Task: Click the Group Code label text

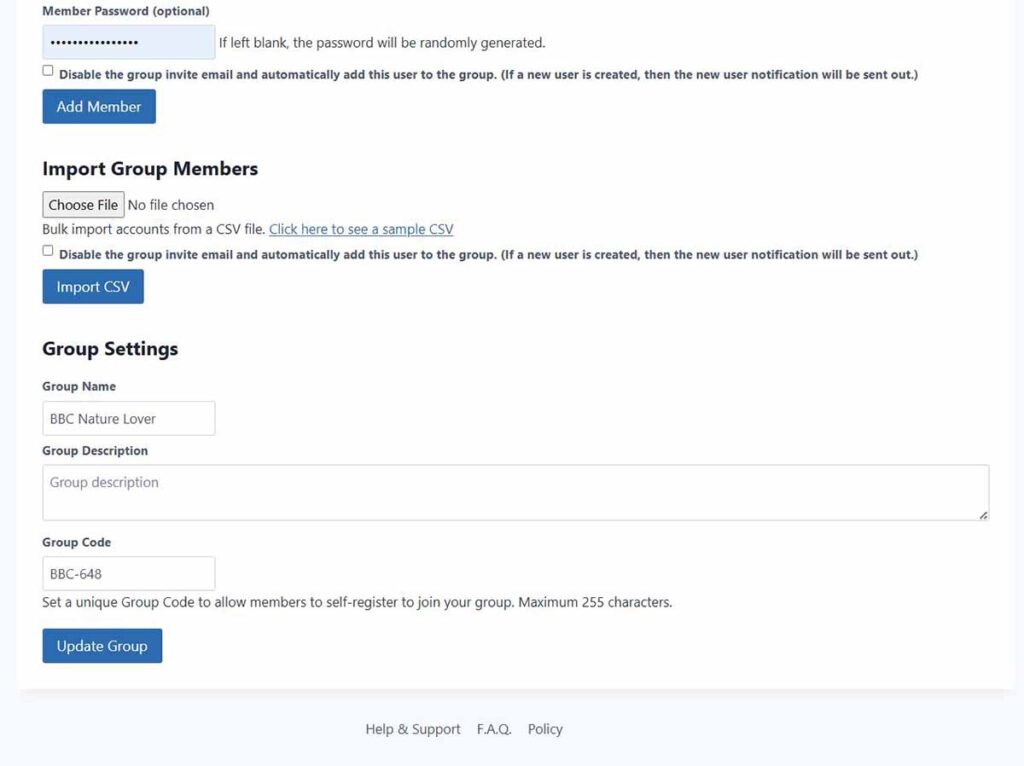Action: (x=77, y=542)
